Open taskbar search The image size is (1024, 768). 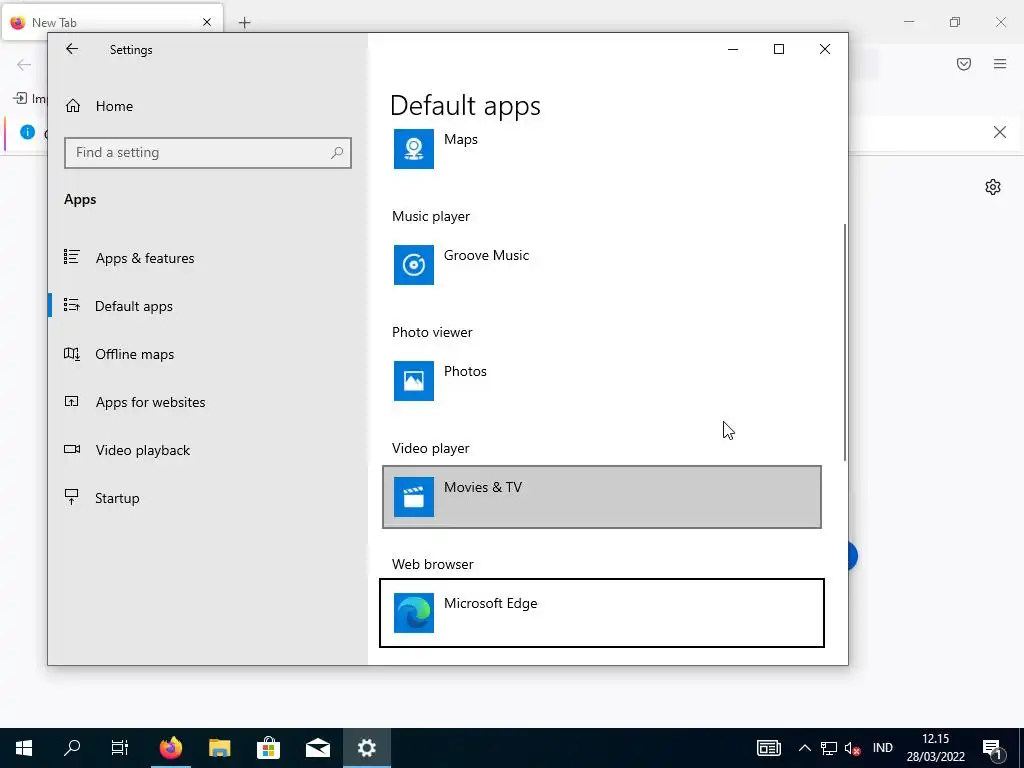coord(72,748)
